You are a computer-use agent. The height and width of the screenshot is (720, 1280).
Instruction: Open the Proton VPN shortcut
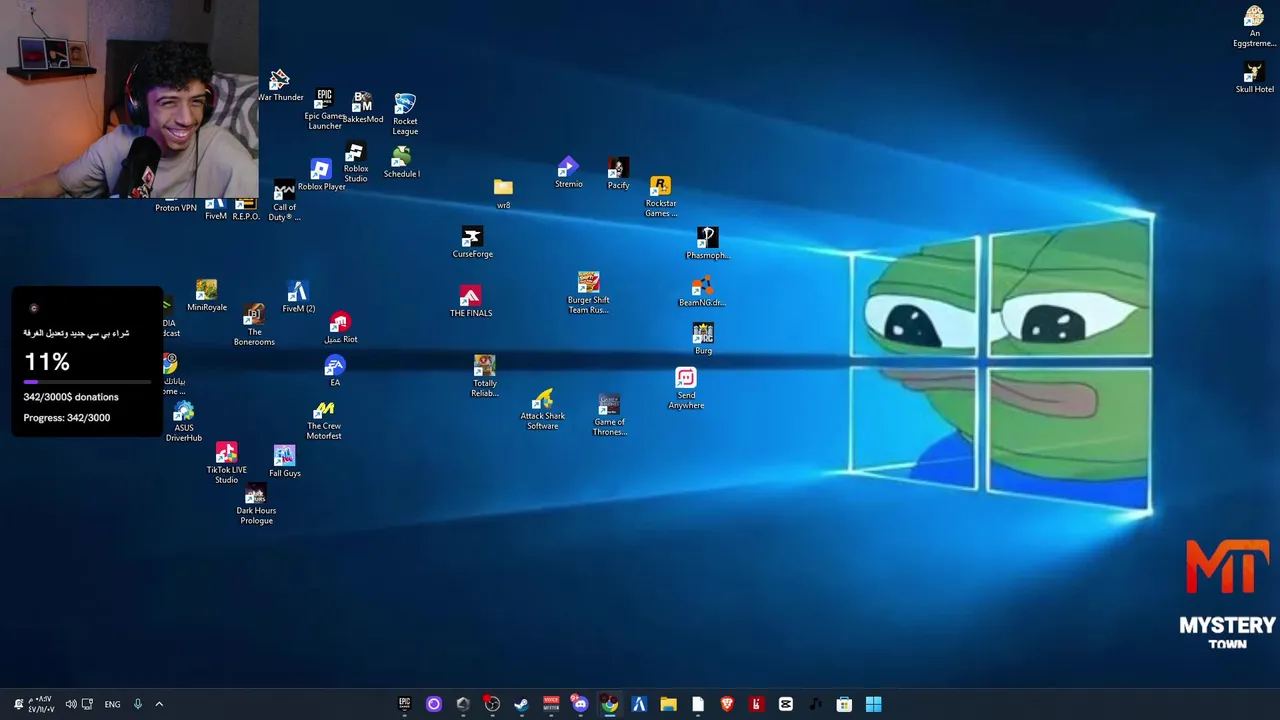coord(176,205)
